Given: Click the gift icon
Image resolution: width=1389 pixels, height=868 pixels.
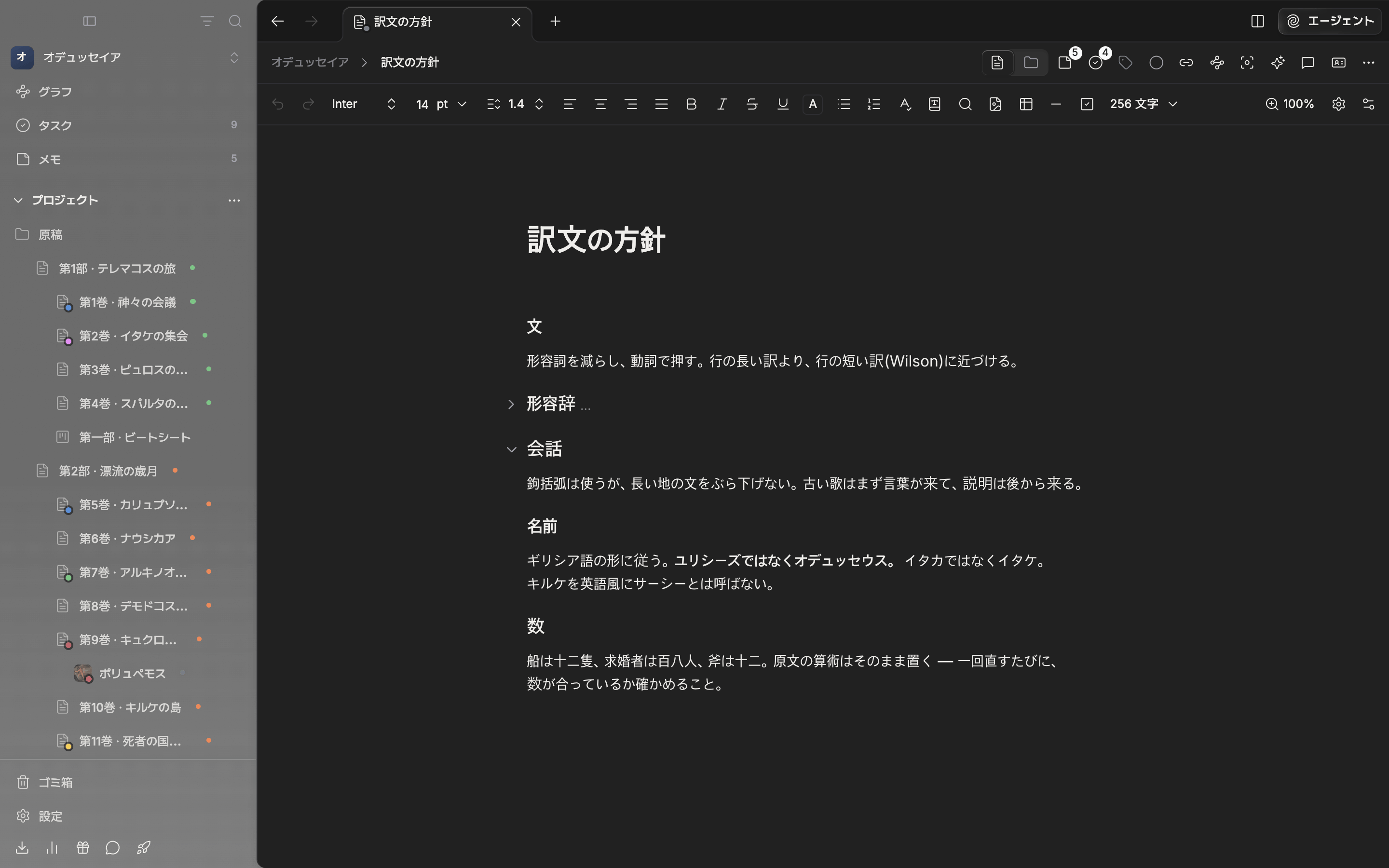Looking at the screenshot, I should [82, 847].
